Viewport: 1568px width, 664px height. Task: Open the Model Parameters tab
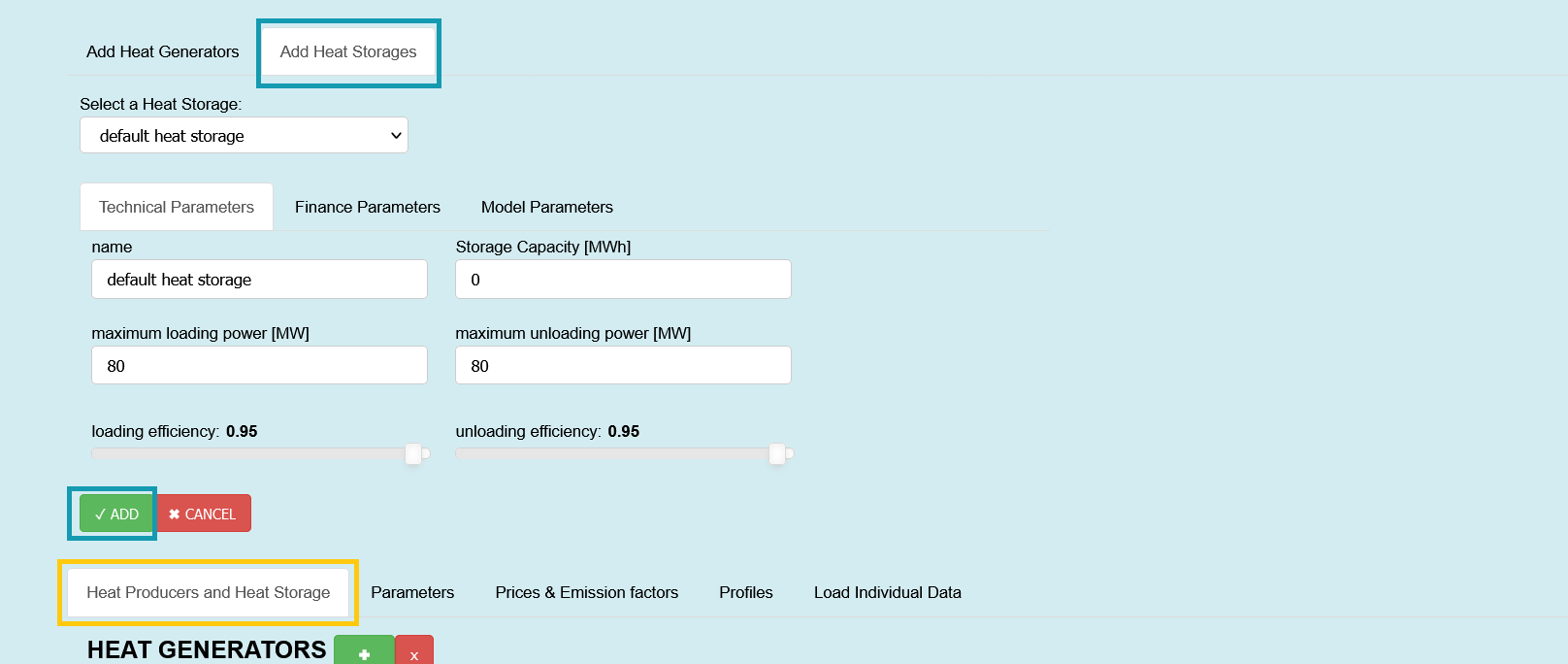click(x=547, y=207)
